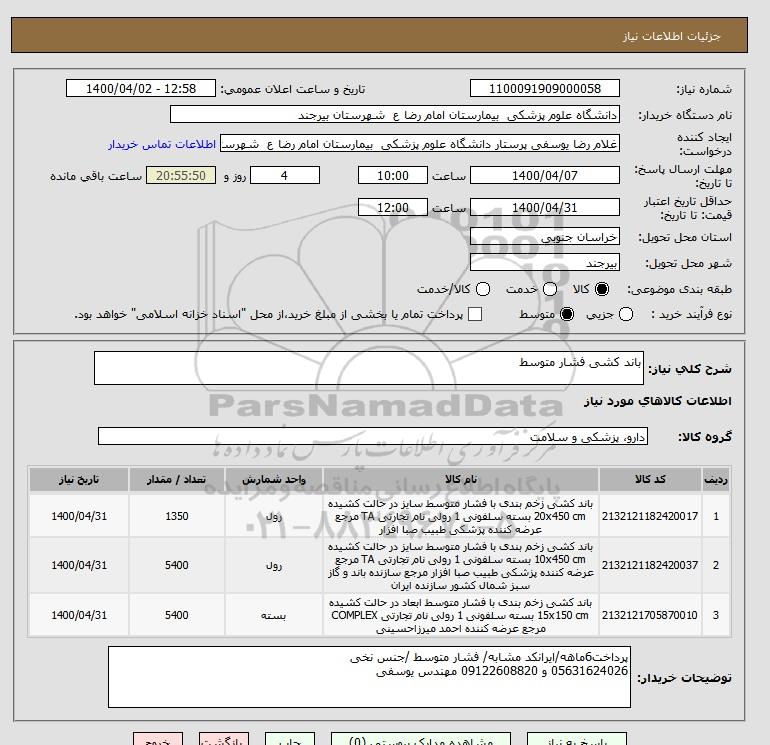The image size is (770, 745).
Task: Click the واحد شمارش column header
Action: click(x=274, y=479)
